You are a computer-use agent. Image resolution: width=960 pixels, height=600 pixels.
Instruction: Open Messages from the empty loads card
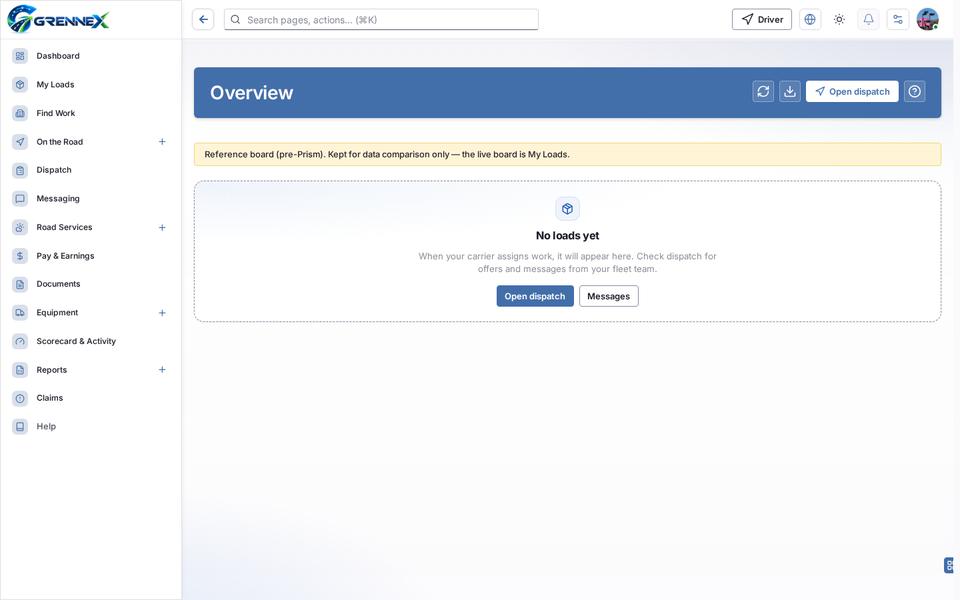[609, 296]
